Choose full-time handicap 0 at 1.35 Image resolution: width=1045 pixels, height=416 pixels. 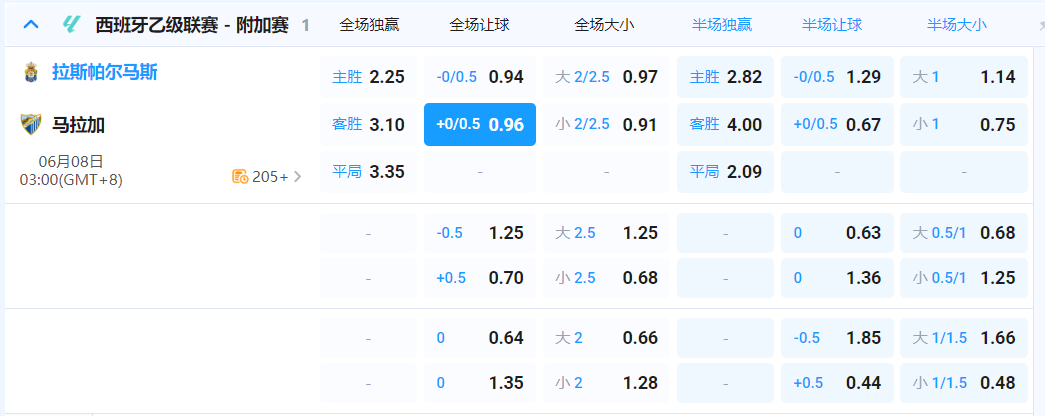coord(480,383)
